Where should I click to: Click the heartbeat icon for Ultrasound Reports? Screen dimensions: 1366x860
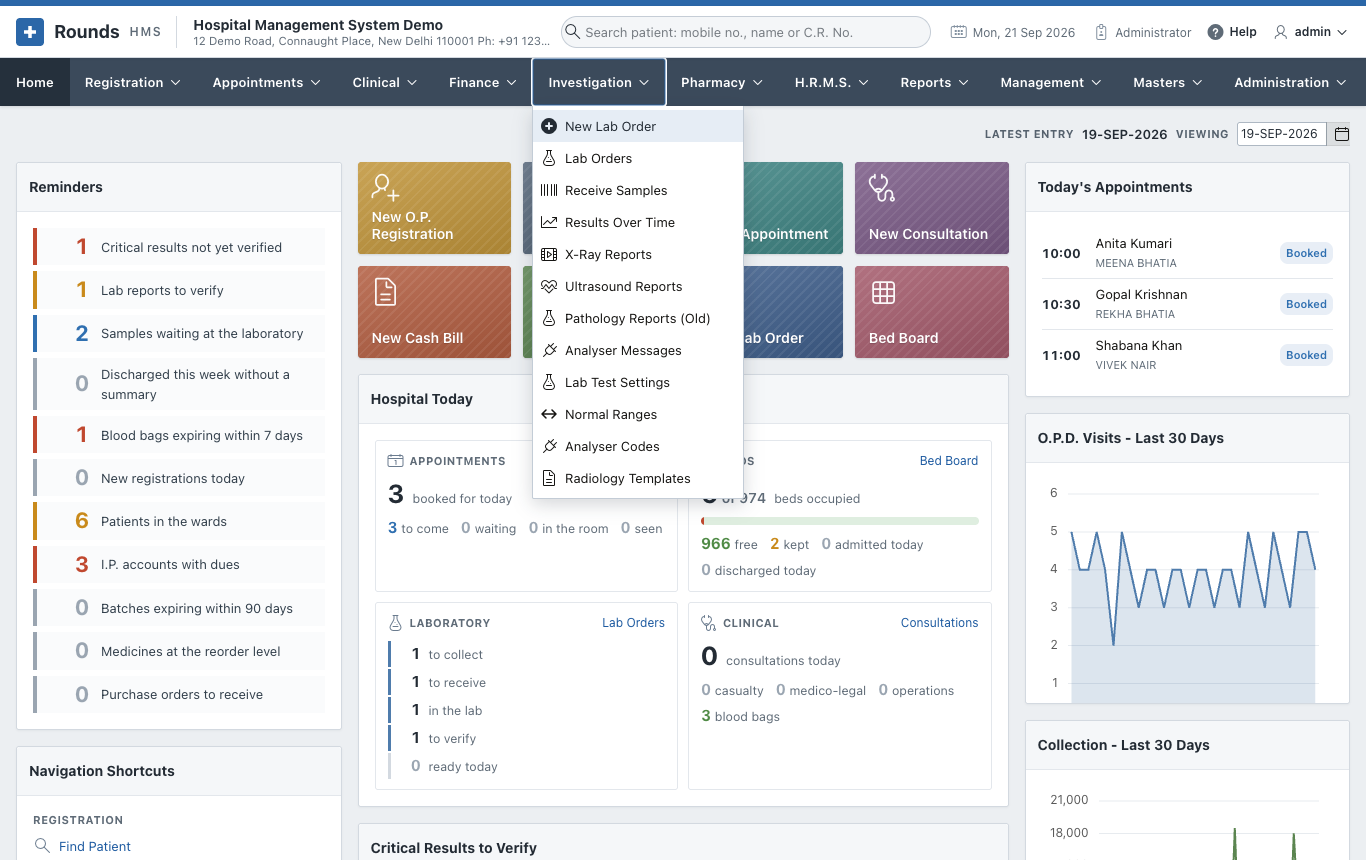pyautogui.click(x=548, y=286)
